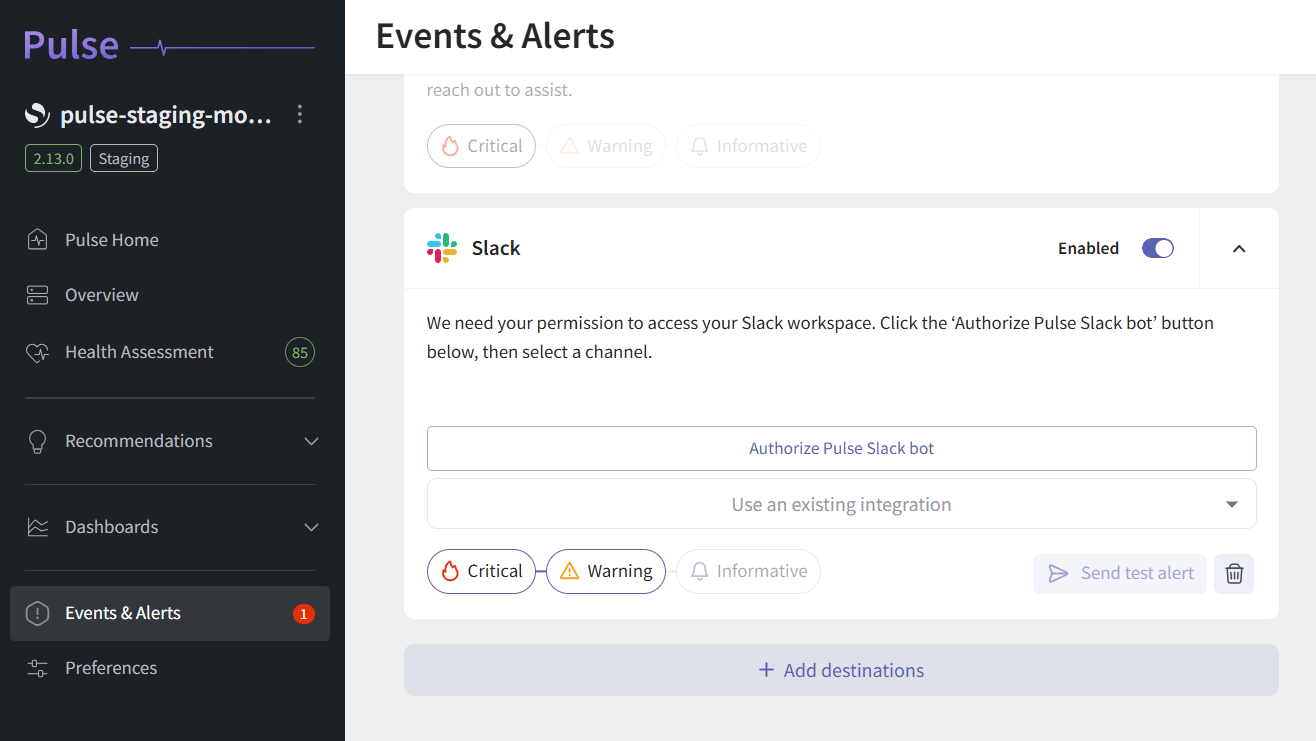Open the Use an existing integration dropdown
This screenshot has width=1316, height=741.
click(x=842, y=504)
